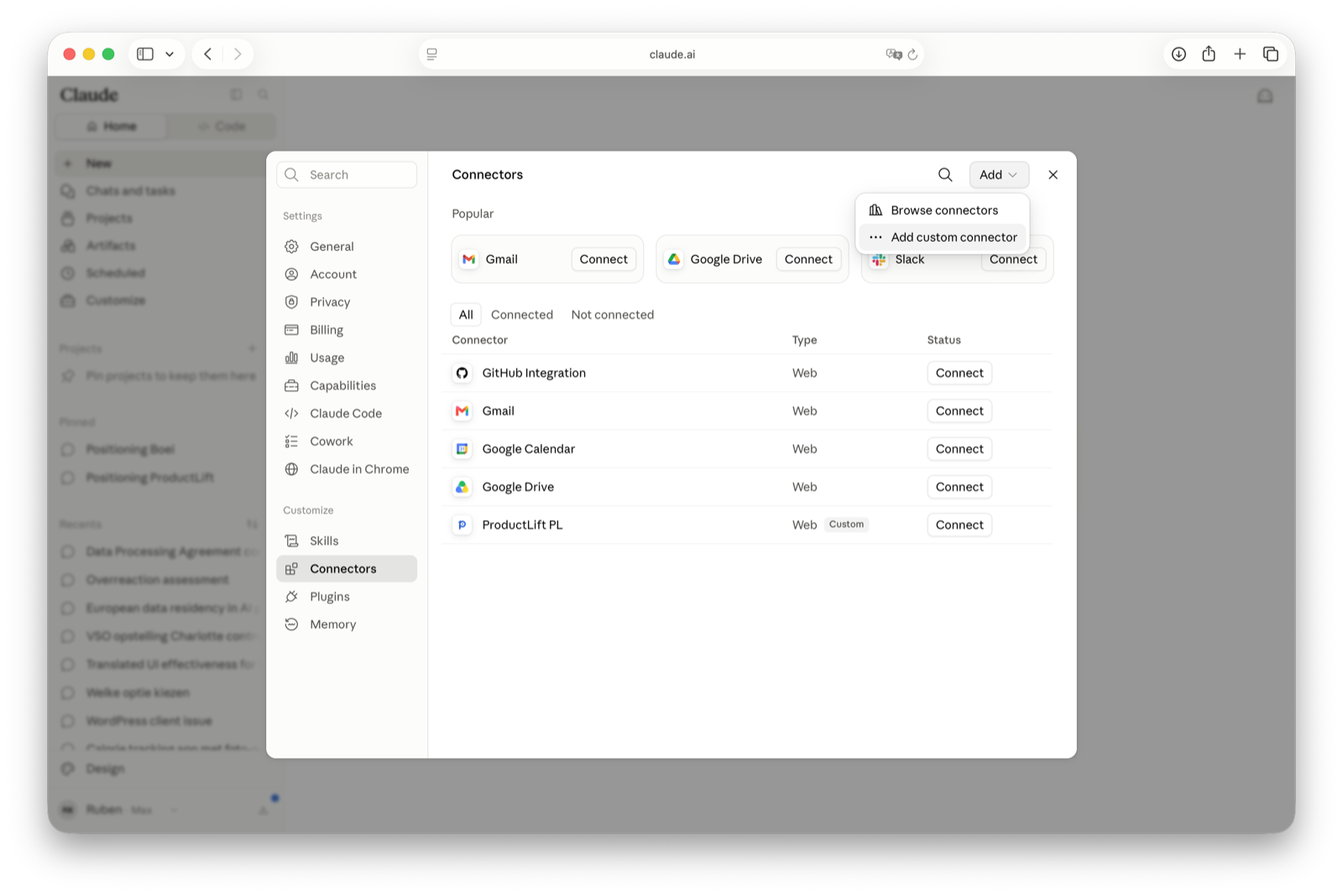
Task: Click the Home tab in Claude sidebar
Action: [111, 127]
